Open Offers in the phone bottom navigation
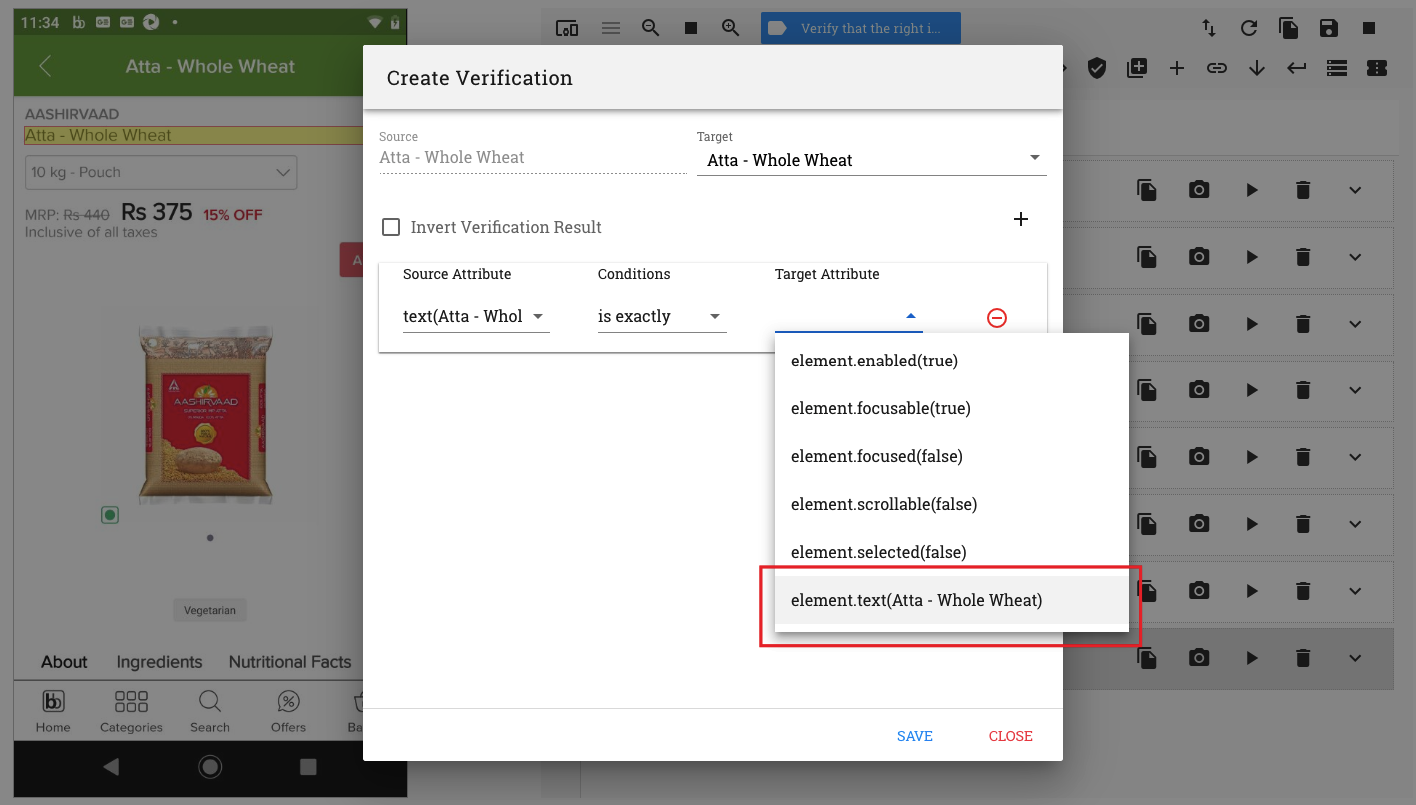This screenshot has width=1416, height=805. tap(288, 711)
